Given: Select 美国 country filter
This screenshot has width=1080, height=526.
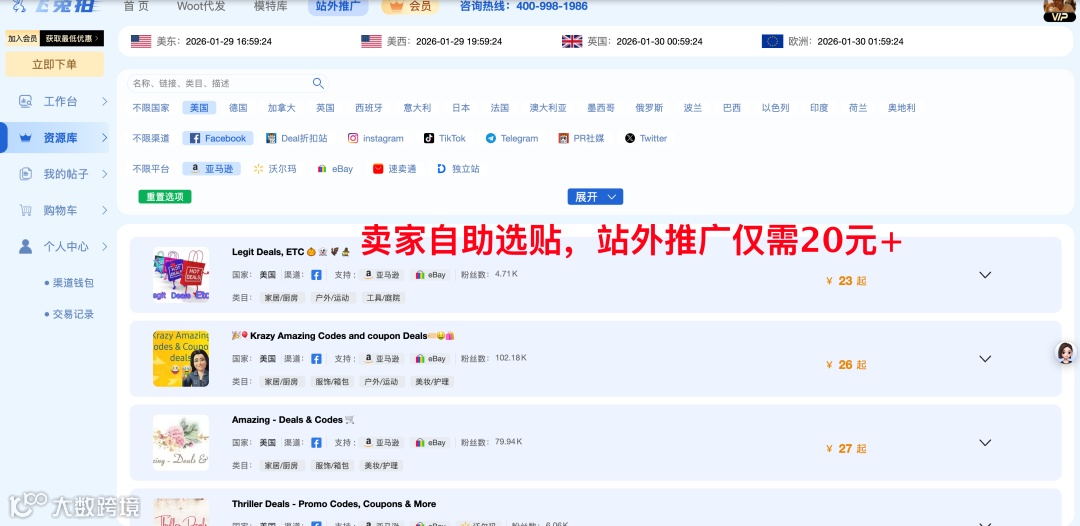Looking at the screenshot, I should pos(199,108).
